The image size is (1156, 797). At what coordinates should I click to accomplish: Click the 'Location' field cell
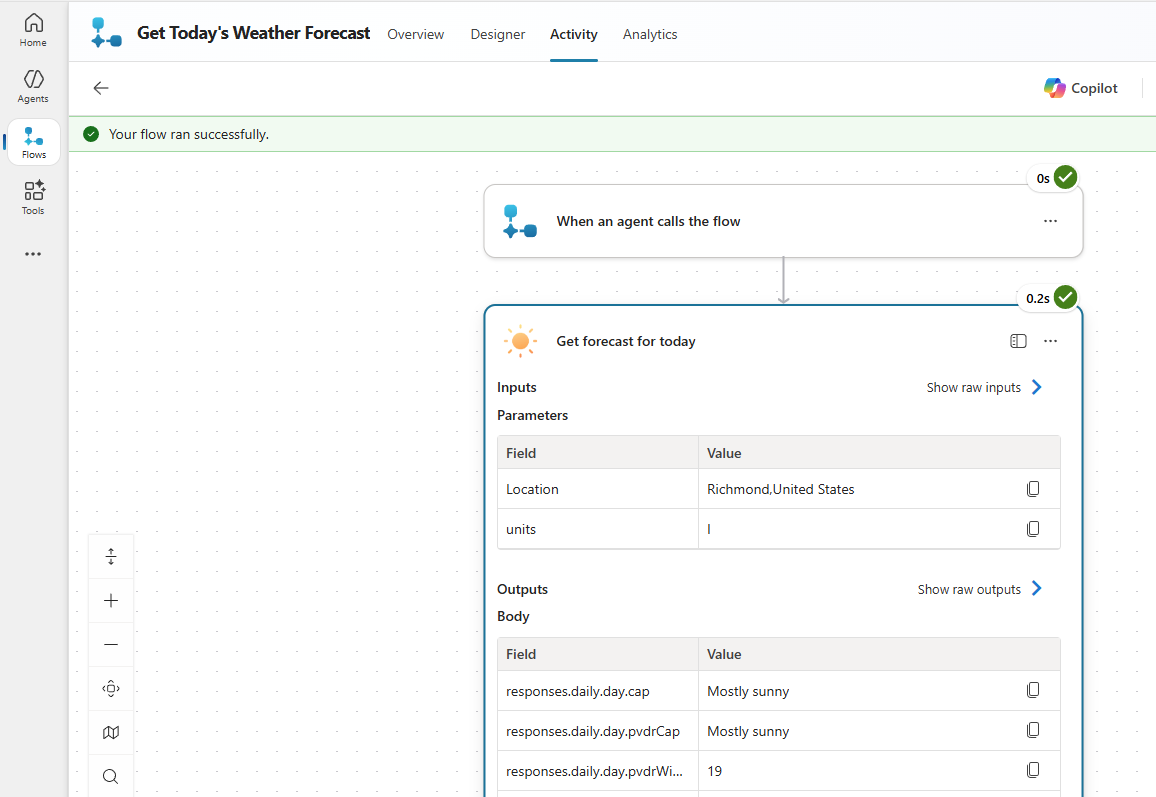pyautogui.click(x=598, y=490)
